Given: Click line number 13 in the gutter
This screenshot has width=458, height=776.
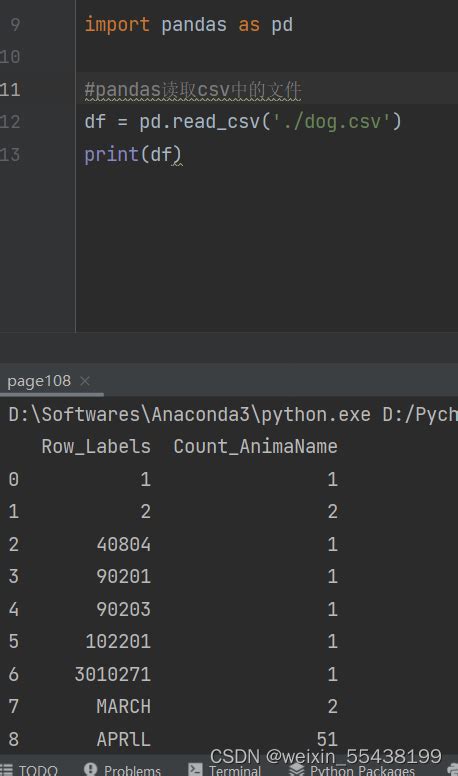Looking at the screenshot, I should [x=10, y=154].
